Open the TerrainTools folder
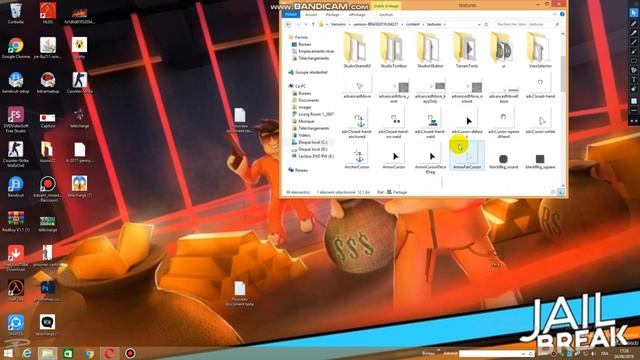This screenshot has height=360, width=640. (467, 51)
